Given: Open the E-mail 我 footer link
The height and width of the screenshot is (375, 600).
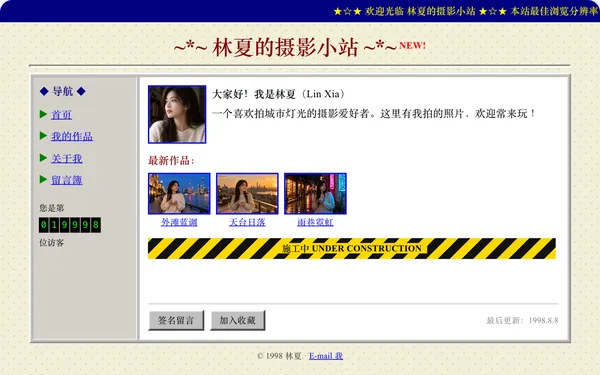Looking at the screenshot, I should pos(326,356).
